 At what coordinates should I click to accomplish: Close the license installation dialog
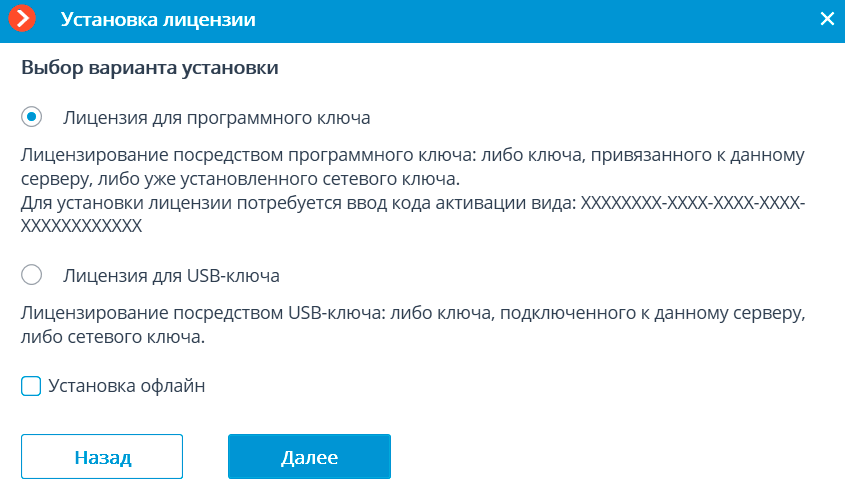click(826, 19)
